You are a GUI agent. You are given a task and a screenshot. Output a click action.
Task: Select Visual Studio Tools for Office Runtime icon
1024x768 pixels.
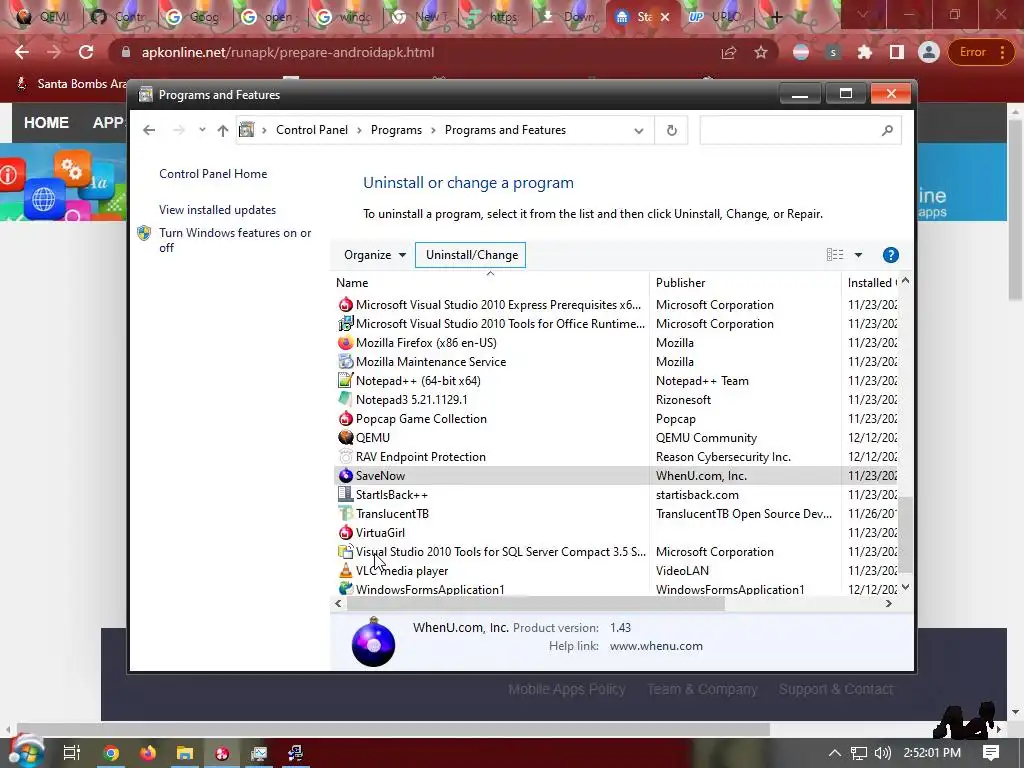(345, 324)
